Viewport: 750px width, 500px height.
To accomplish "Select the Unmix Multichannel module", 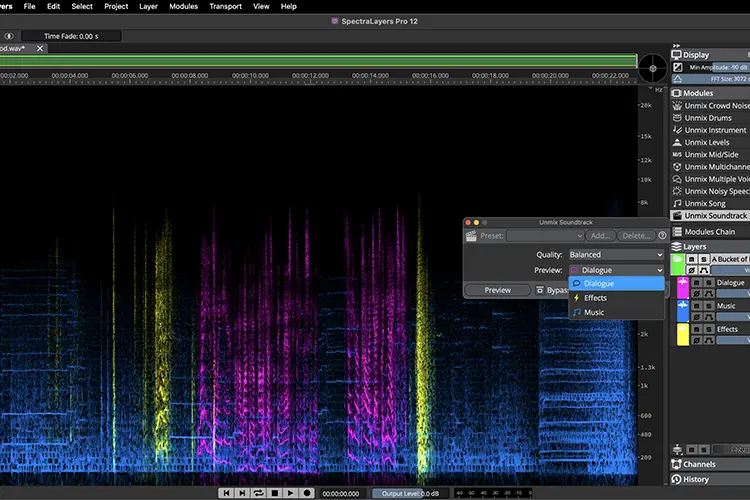I will (710, 167).
